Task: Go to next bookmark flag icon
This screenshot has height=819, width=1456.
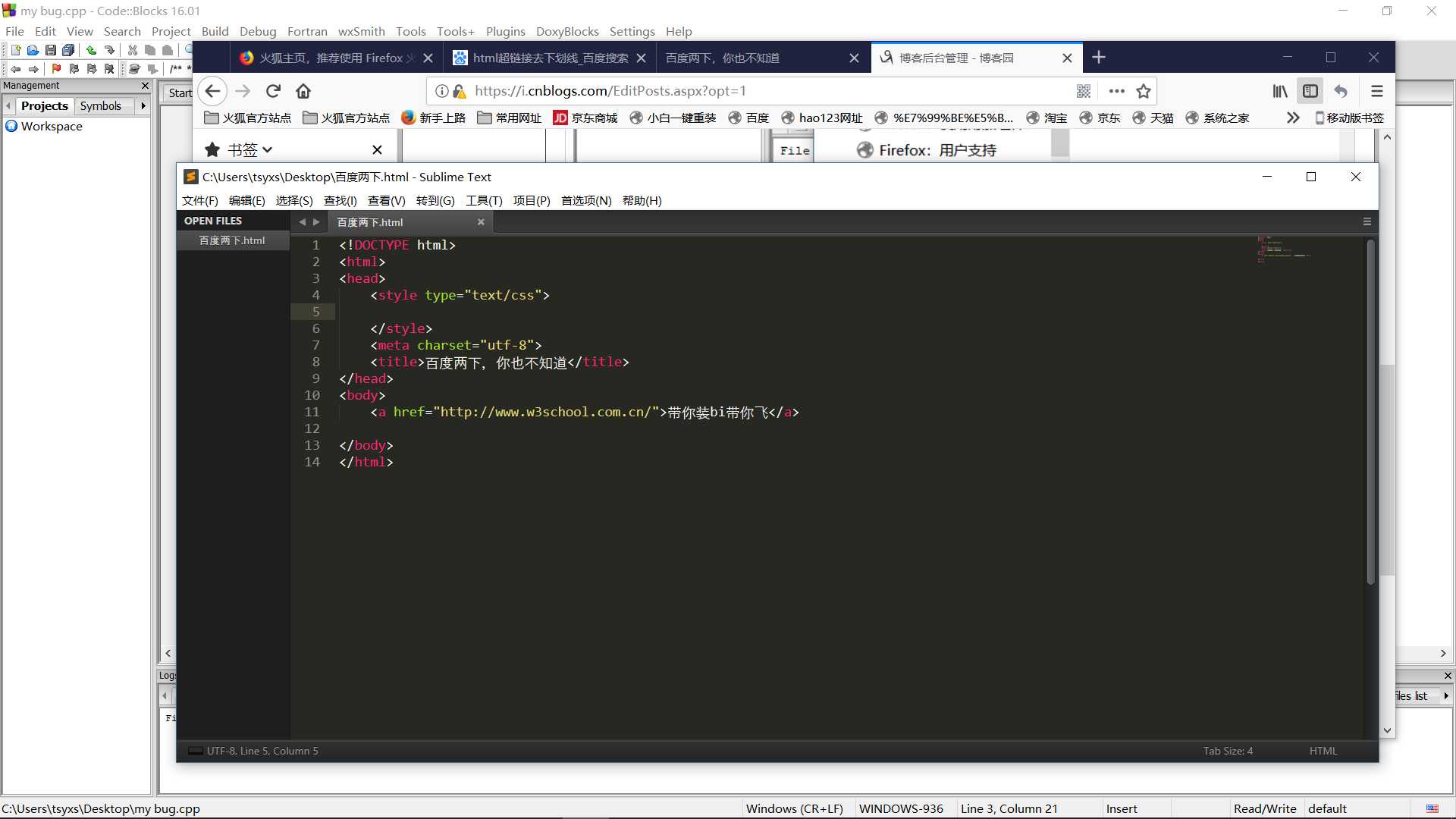Action: [x=92, y=69]
